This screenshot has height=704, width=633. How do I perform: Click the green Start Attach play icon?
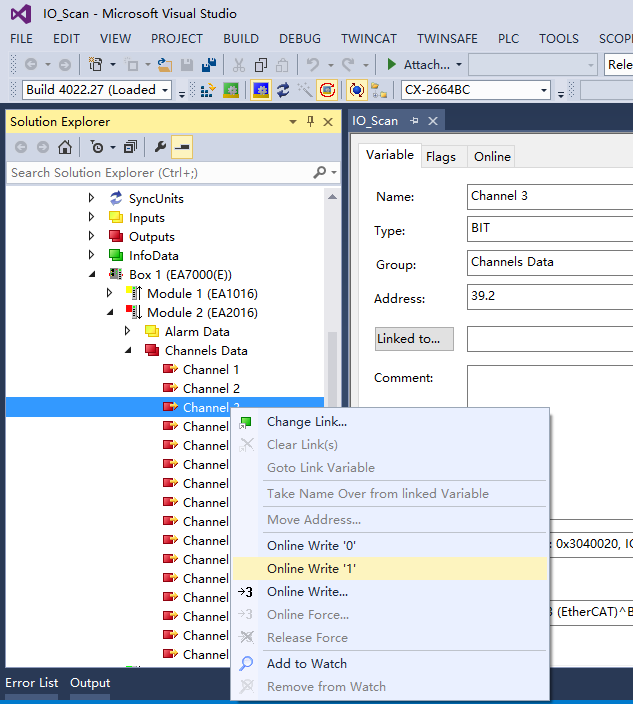click(x=391, y=65)
